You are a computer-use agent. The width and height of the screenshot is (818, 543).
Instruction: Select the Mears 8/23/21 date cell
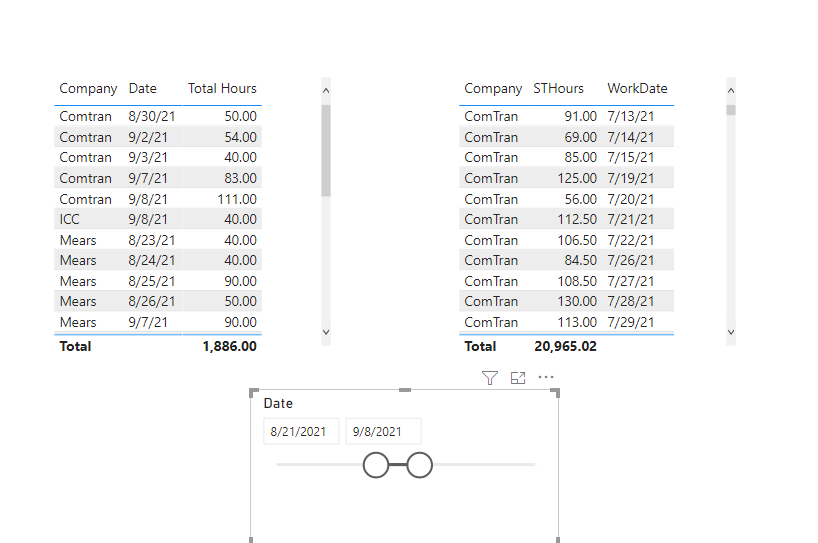pyautogui.click(x=152, y=240)
